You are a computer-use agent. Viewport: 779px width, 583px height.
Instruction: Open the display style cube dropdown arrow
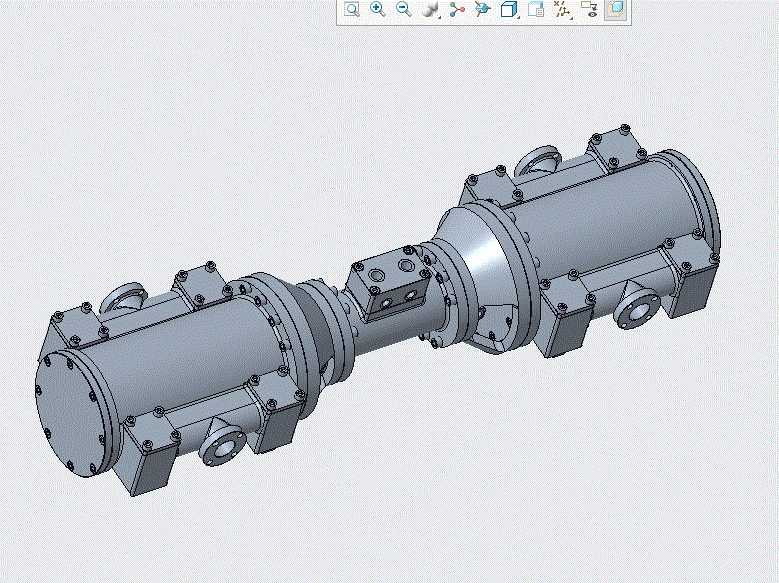point(519,18)
